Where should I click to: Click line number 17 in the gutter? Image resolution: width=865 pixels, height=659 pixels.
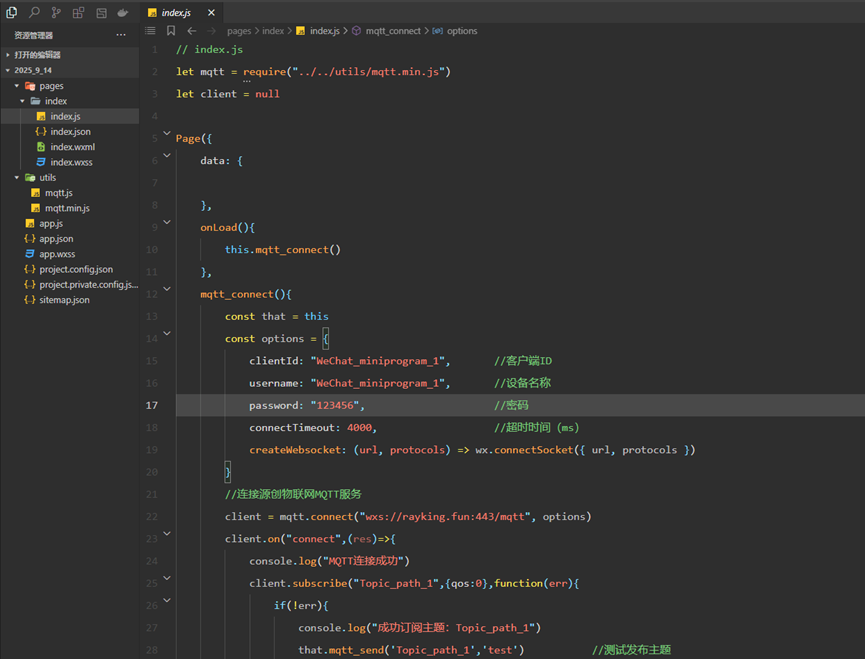[x=152, y=405]
